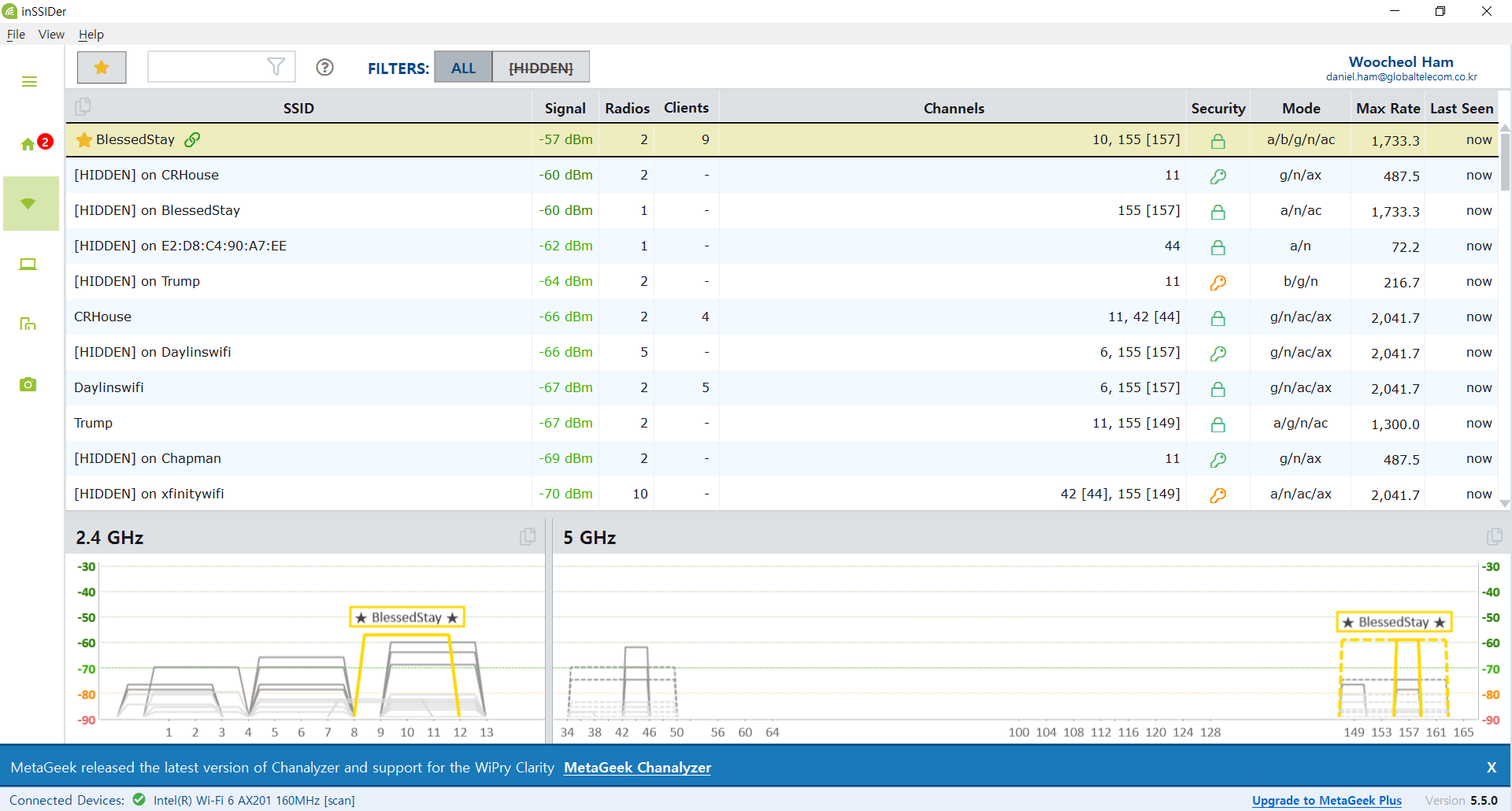Screen dimensions: 1512x811
Task: Click Intel Wi-Fi 6 AX201 adapter status text
Action: point(254,801)
